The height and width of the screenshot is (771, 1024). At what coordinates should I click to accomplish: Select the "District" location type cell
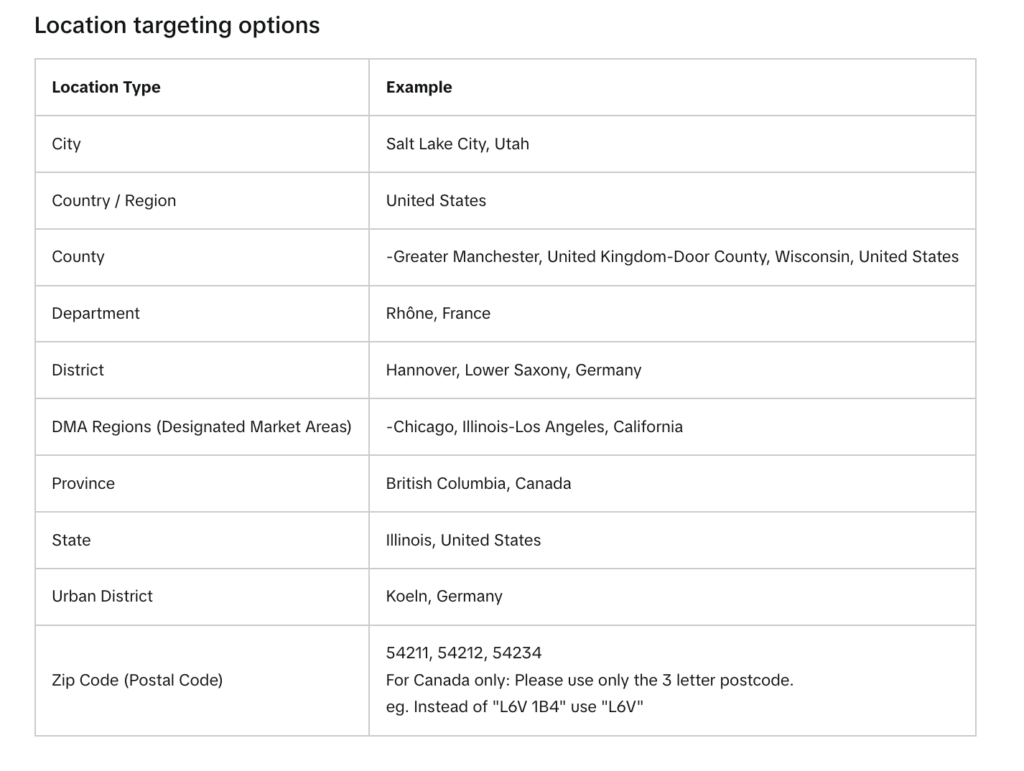[x=78, y=370]
